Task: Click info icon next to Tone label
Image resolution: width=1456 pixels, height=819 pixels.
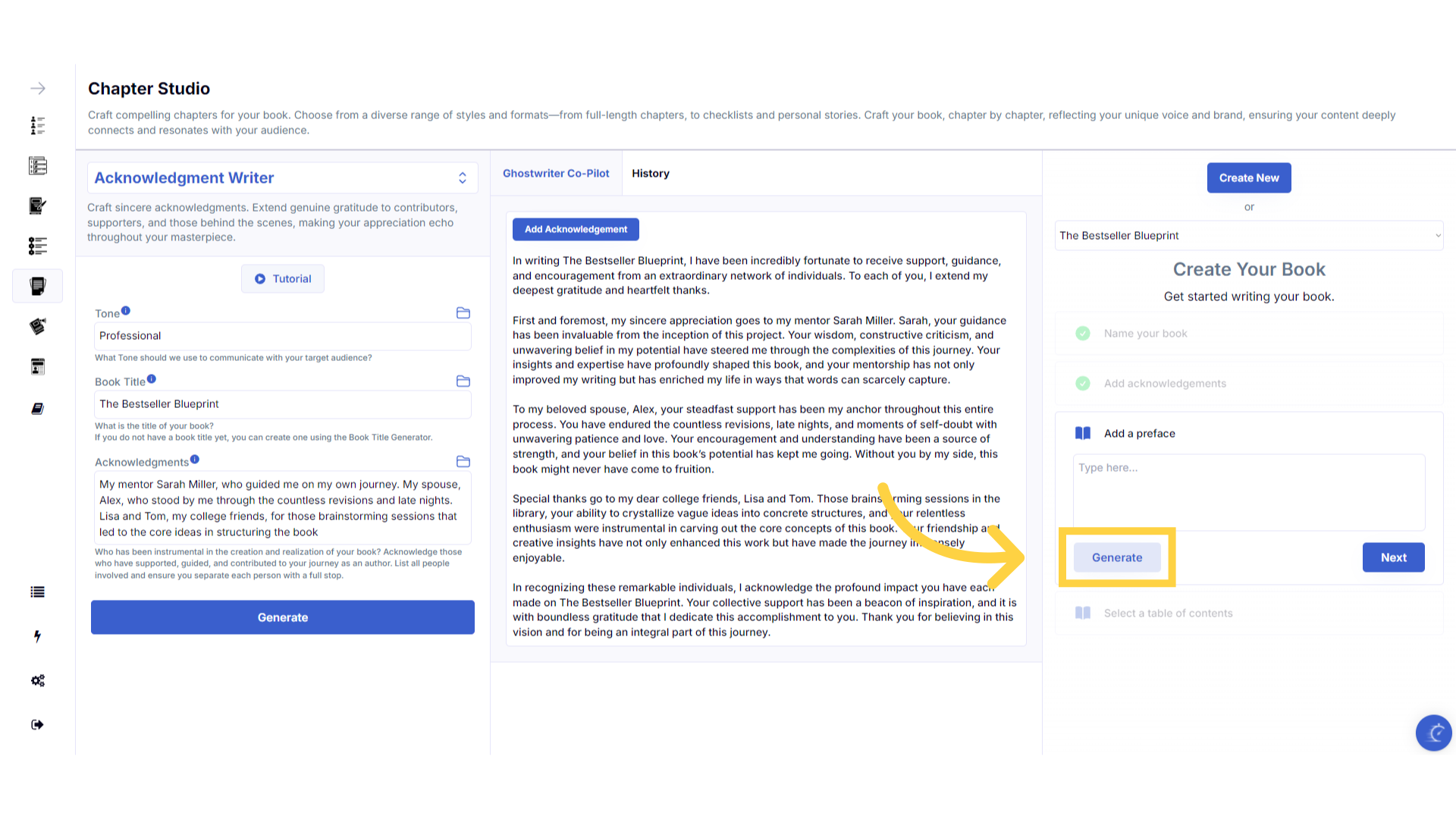Action: (126, 311)
